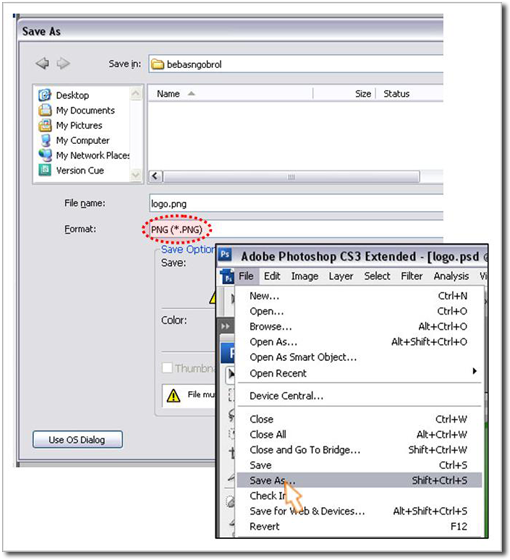
Task: Click the Ps document icon beside File menu
Action: (x=227, y=277)
